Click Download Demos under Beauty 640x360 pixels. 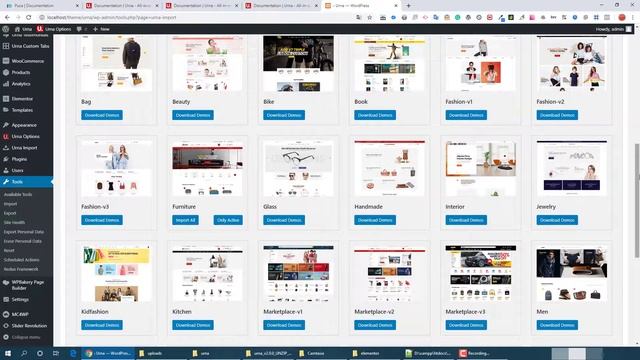193,115
